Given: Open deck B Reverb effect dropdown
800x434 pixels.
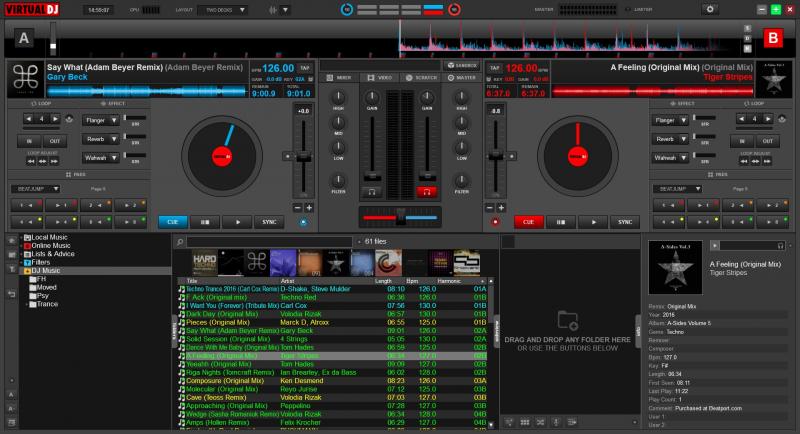Looking at the screenshot, I should tap(670, 139).
